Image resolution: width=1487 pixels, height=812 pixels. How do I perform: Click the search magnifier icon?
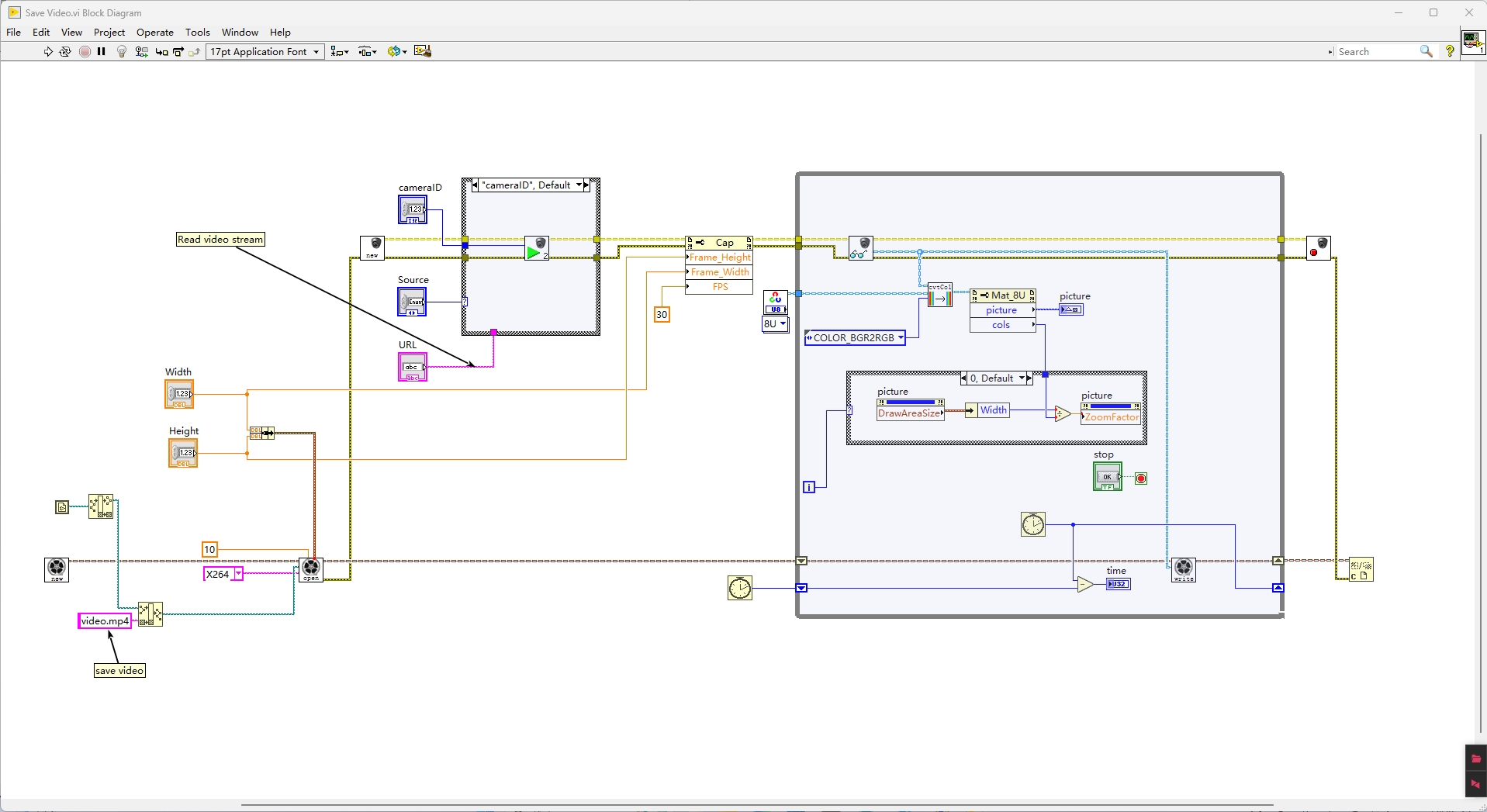(1426, 52)
